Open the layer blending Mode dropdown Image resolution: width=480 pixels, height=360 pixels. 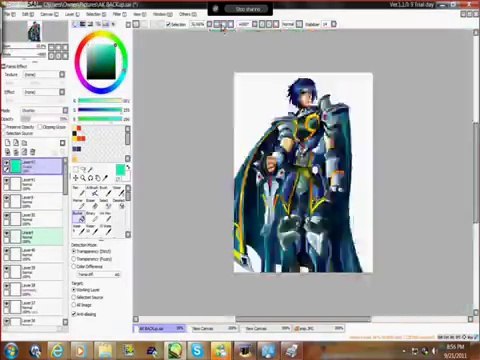(65, 110)
